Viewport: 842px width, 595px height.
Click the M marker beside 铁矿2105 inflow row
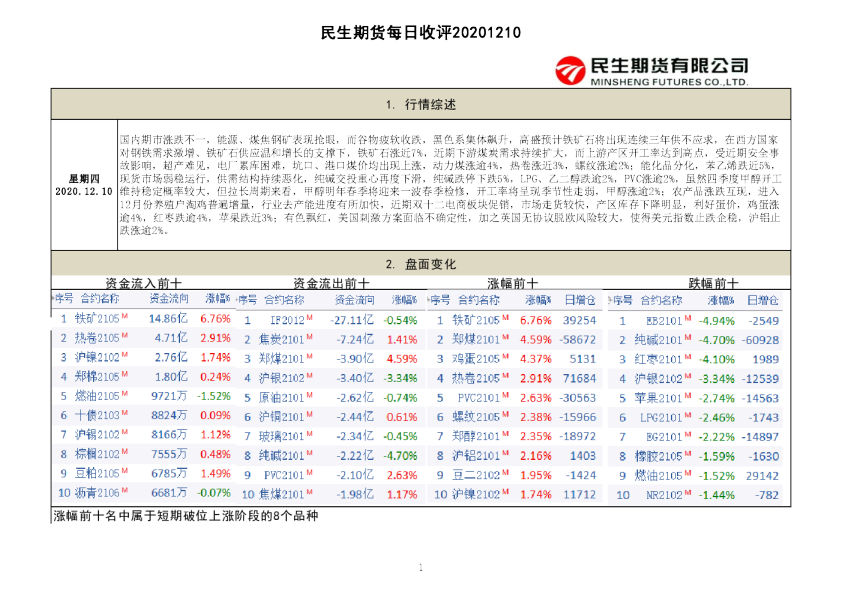click(x=124, y=316)
